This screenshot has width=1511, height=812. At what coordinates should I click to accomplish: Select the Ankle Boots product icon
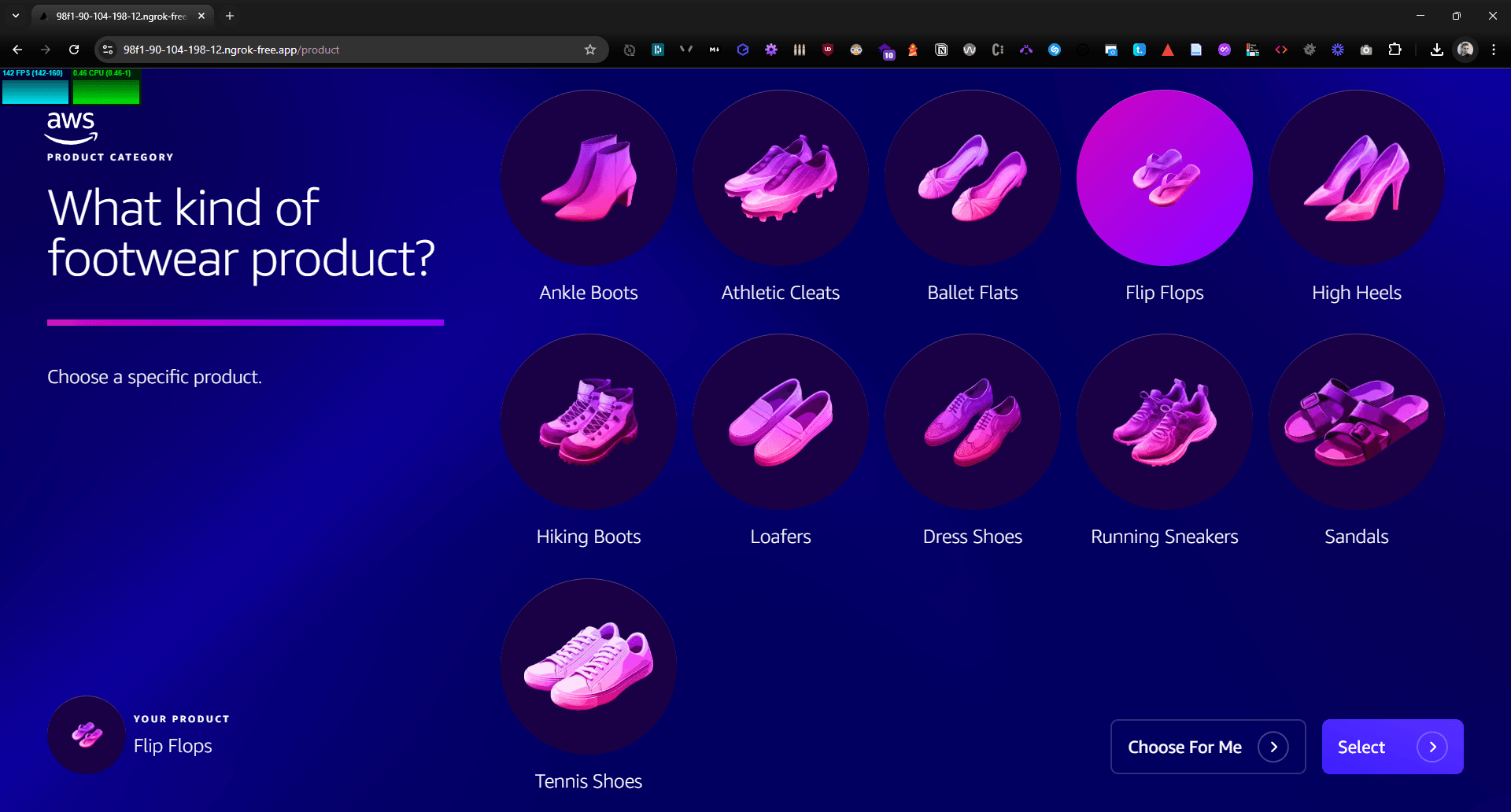click(x=588, y=178)
